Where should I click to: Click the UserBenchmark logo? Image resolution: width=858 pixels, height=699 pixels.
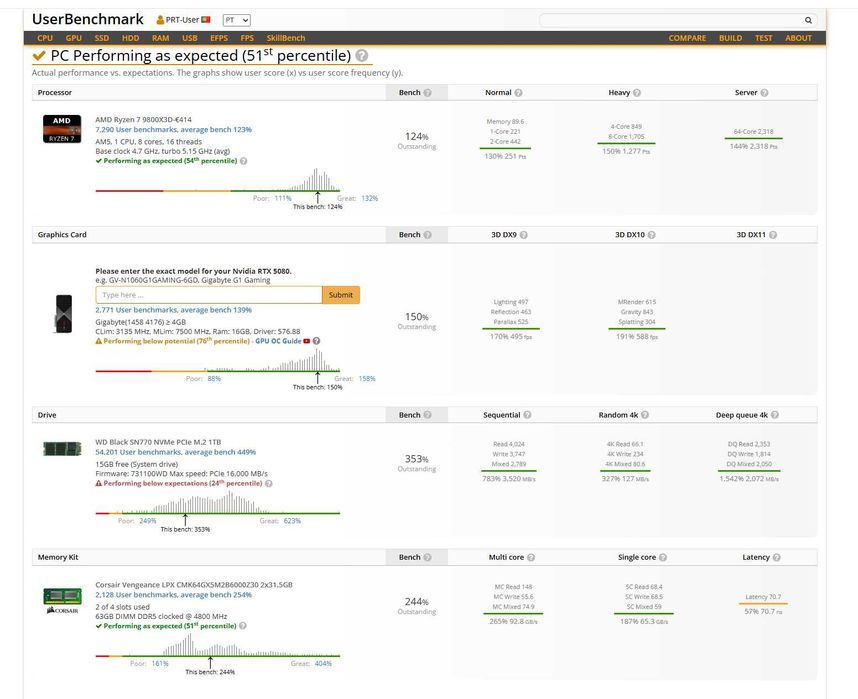(88, 19)
